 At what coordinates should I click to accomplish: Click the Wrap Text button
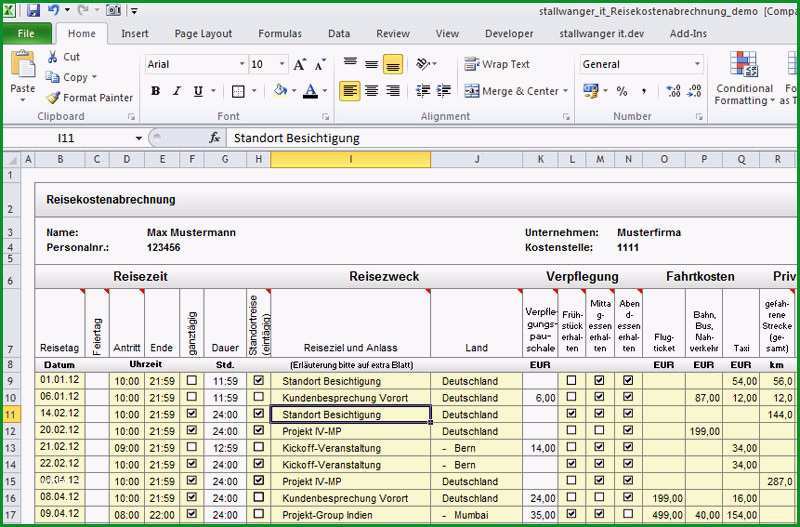(497, 64)
